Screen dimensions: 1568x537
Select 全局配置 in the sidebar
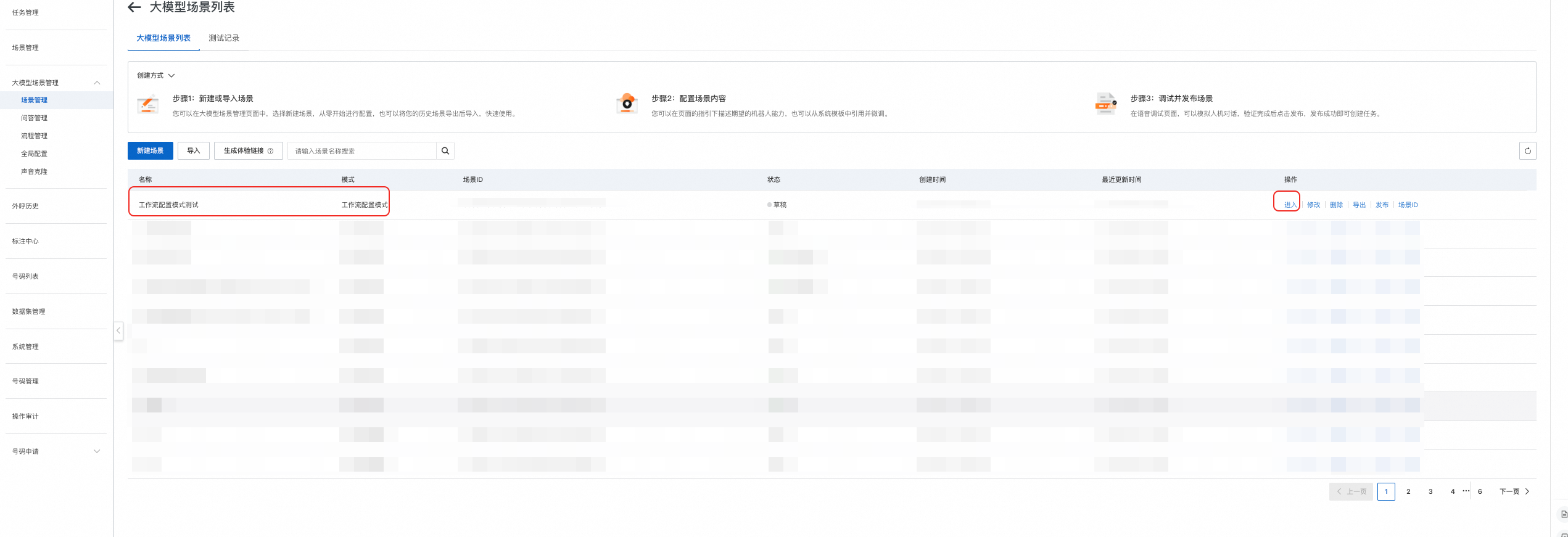pyautogui.click(x=34, y=154)
